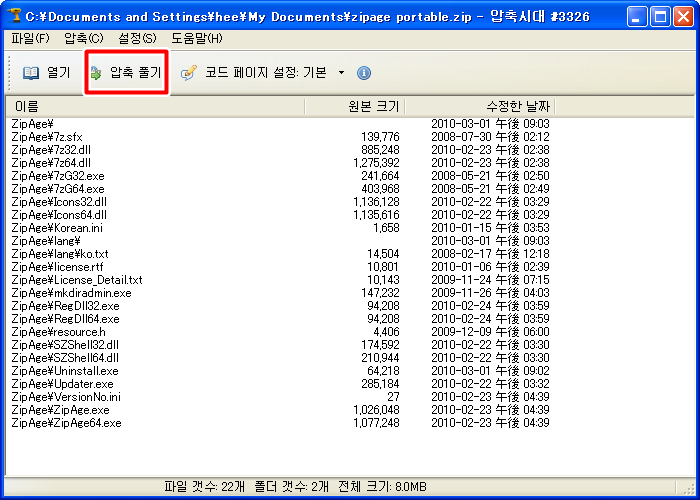Viewport: 700px width, 500px height.
Task: Click the 열기 (Open) book icon
Action: 30,73
